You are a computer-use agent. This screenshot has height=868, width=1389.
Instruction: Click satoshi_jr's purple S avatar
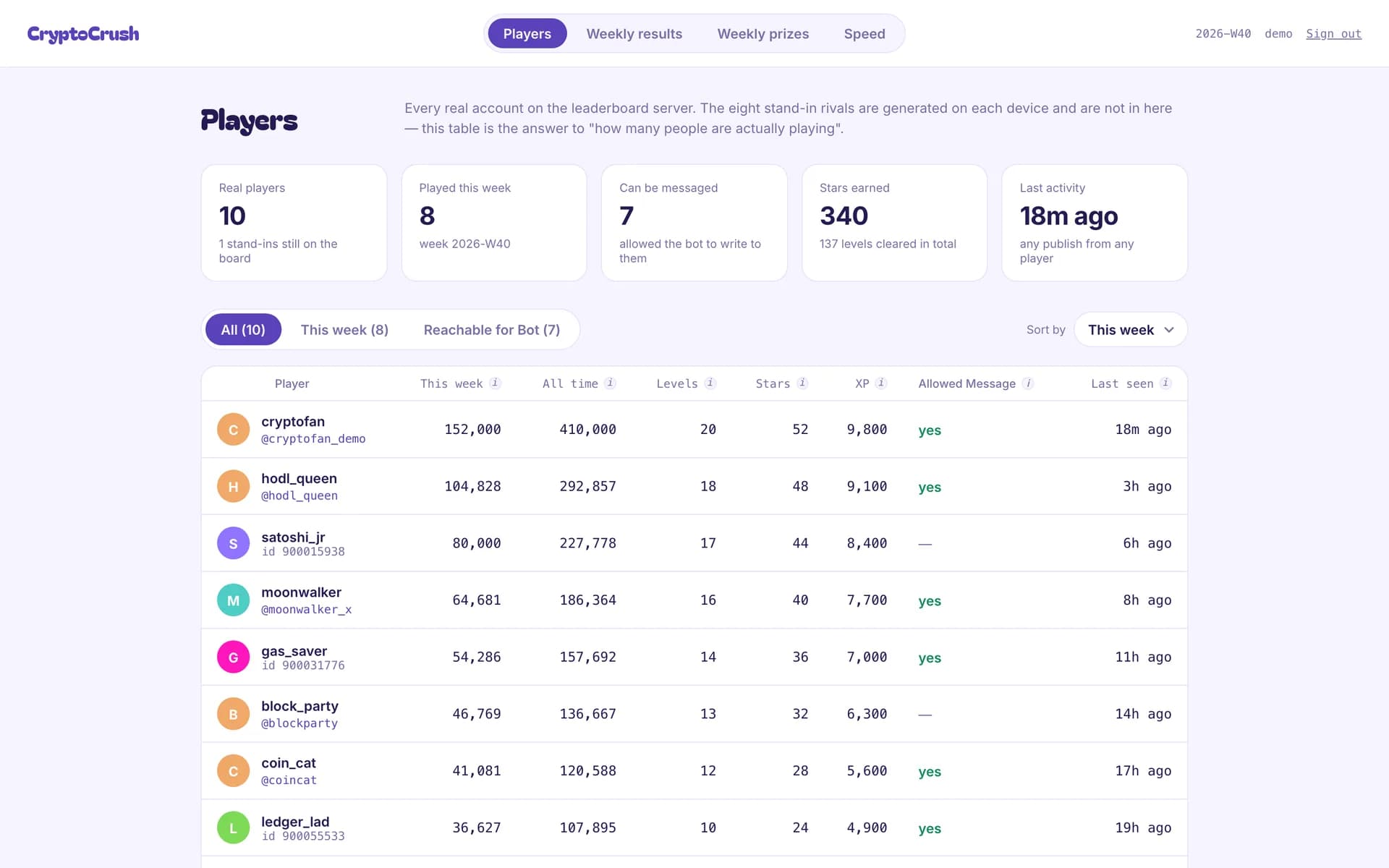[233, 543]
